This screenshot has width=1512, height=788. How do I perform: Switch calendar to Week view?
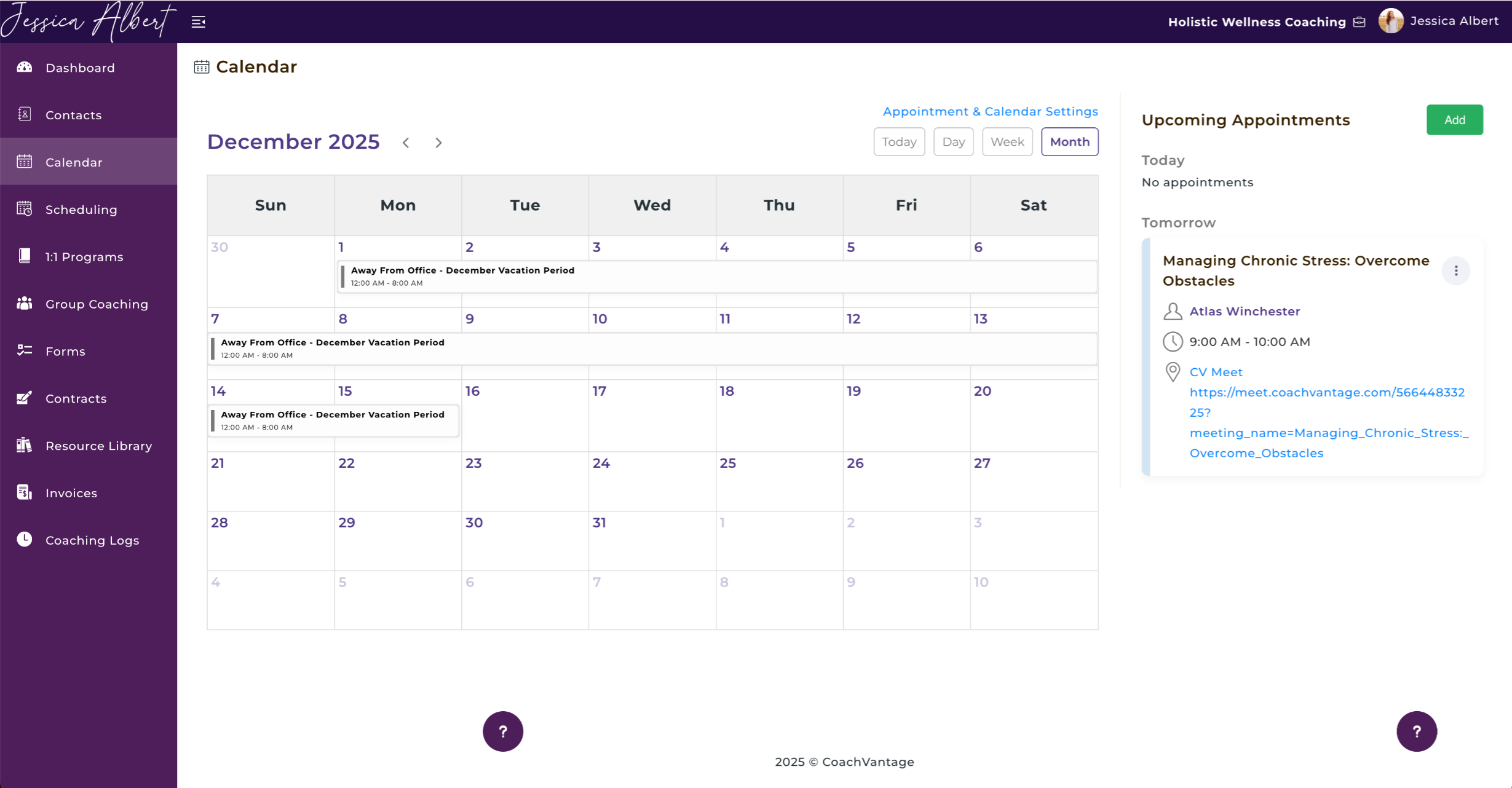click(1007, 142)
